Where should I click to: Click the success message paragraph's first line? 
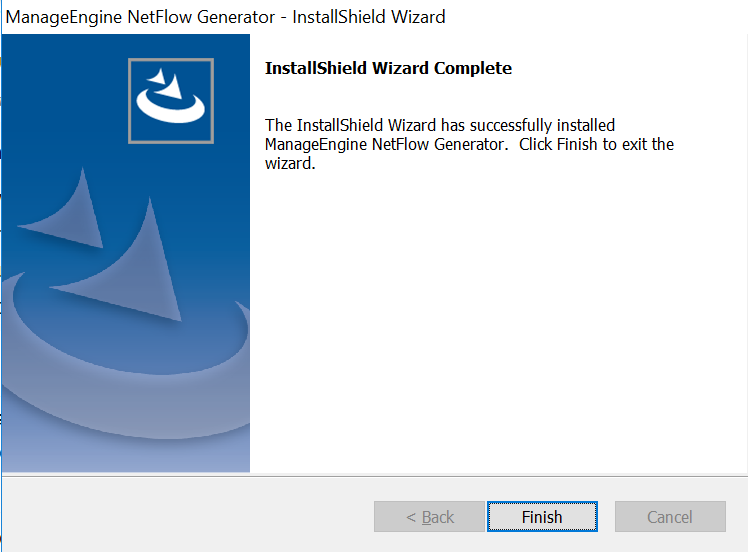[440, 126]
